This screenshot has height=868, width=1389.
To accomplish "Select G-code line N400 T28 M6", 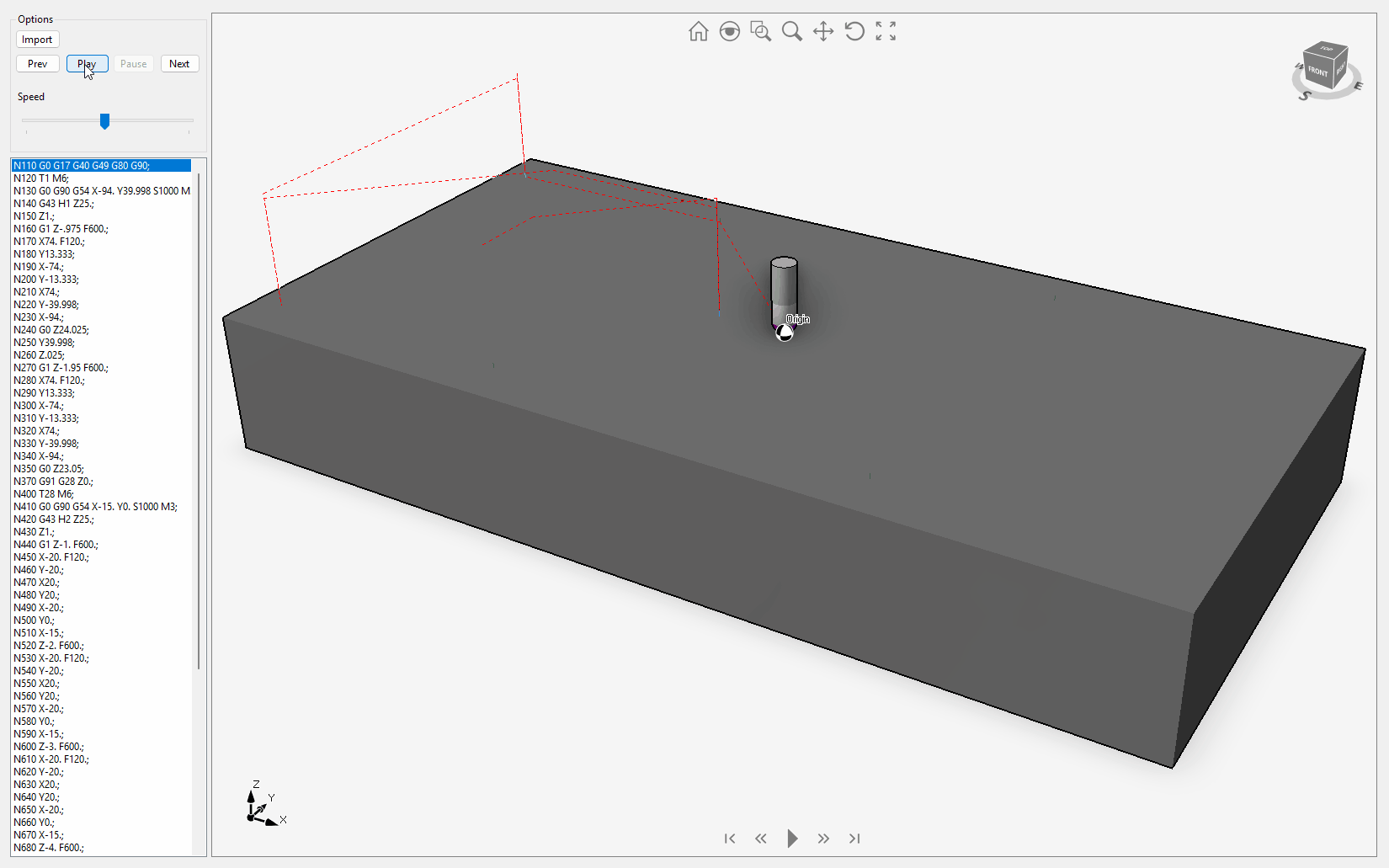I will click(44, 494).
